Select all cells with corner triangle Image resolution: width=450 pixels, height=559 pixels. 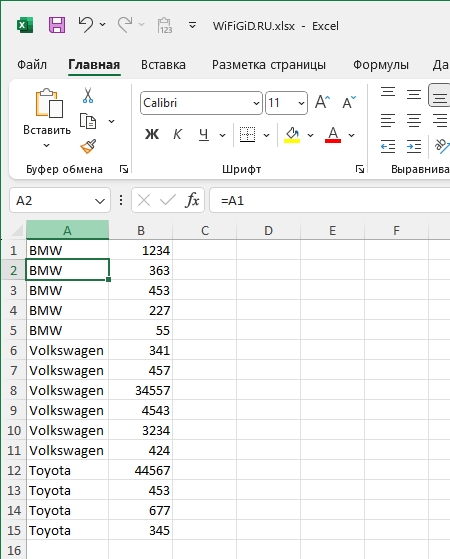(x=17, y=231)
